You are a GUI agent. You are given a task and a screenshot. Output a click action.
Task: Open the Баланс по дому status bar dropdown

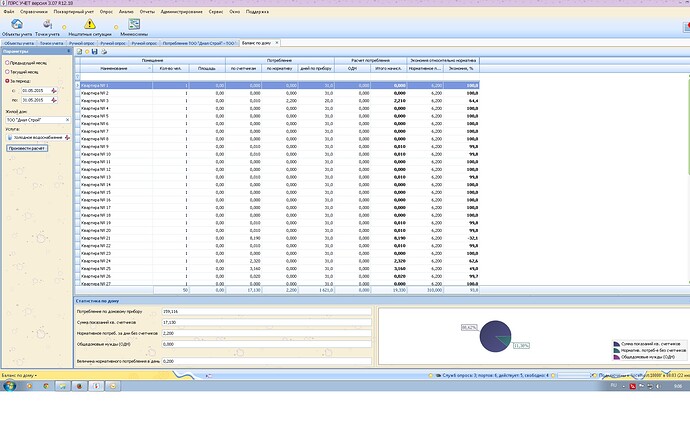19,376
